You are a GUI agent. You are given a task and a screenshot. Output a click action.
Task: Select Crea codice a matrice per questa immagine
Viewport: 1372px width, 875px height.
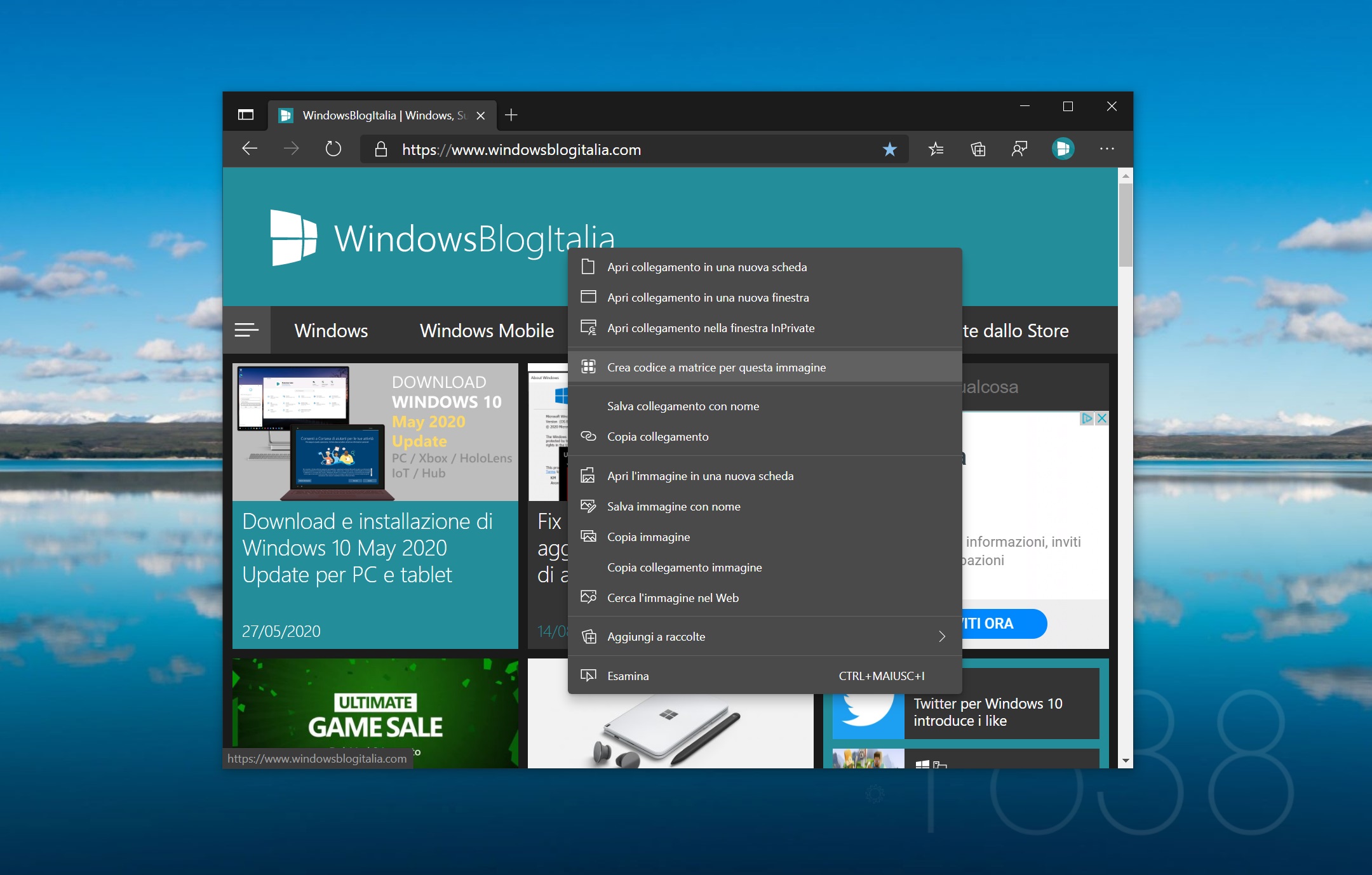pos(765,367)
